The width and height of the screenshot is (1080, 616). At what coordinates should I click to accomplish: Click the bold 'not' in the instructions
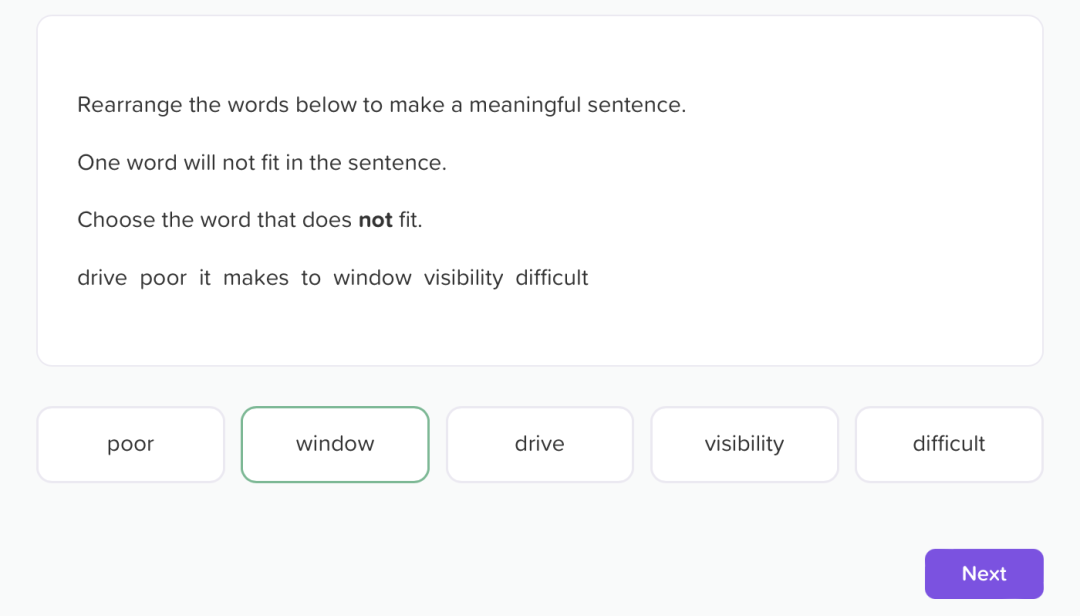pos(375,220)
